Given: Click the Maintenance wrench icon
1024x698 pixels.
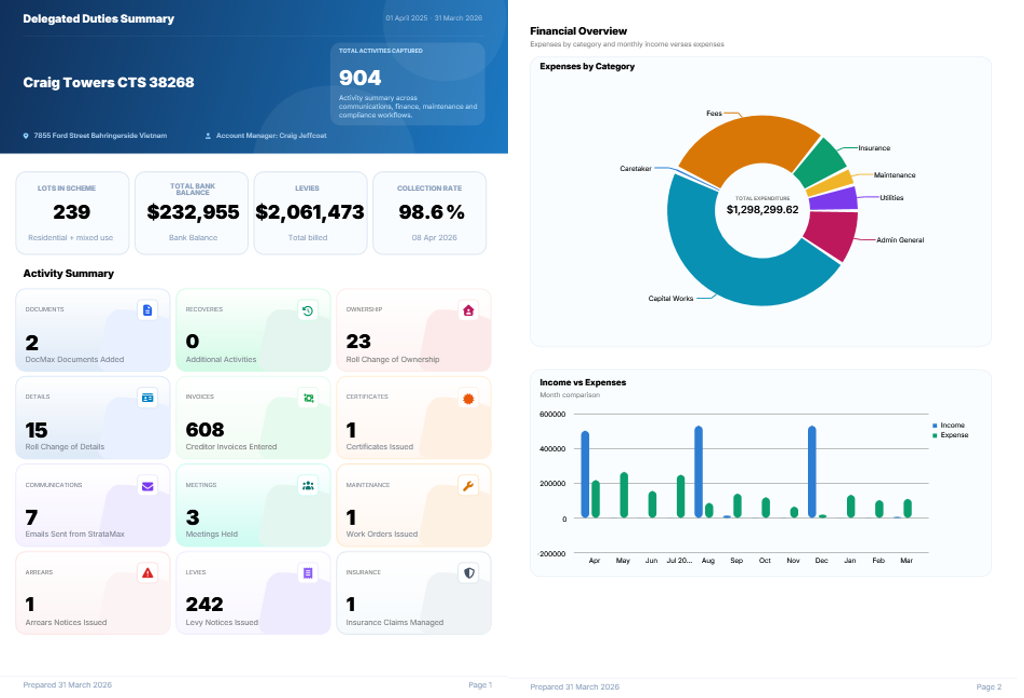Looking at the screenshot, I should 468,486.
